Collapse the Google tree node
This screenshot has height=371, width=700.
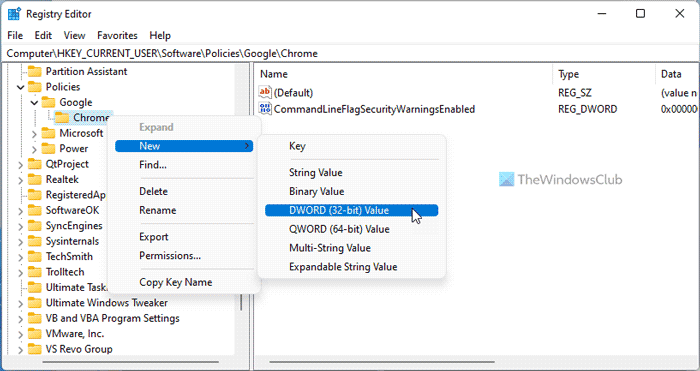click(34, 103)
